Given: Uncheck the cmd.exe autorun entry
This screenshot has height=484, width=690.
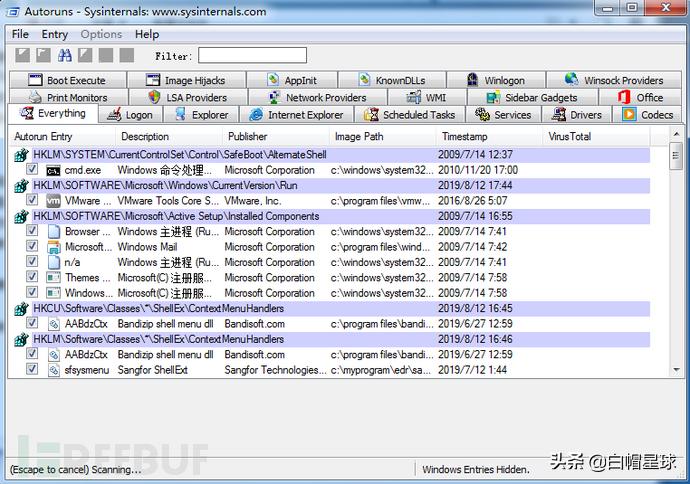Looking at the screenshot, I should pos(32,169).
